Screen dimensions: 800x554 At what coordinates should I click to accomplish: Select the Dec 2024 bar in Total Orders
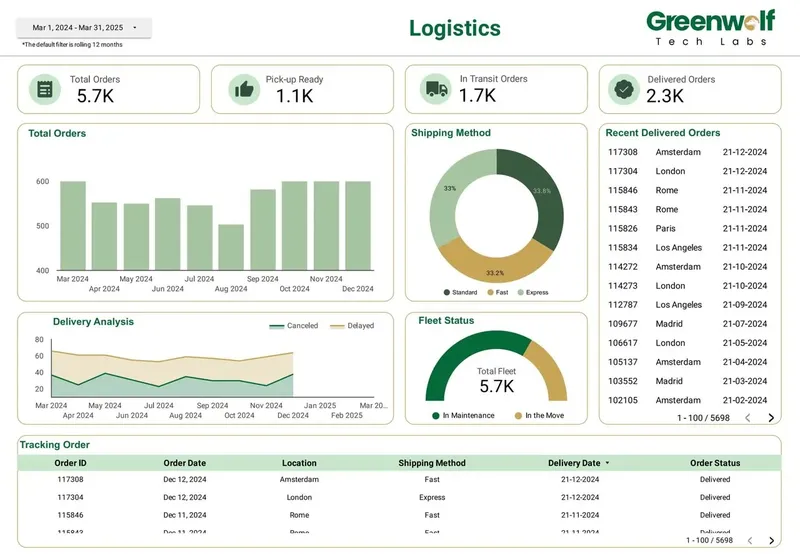coord(358,225)
